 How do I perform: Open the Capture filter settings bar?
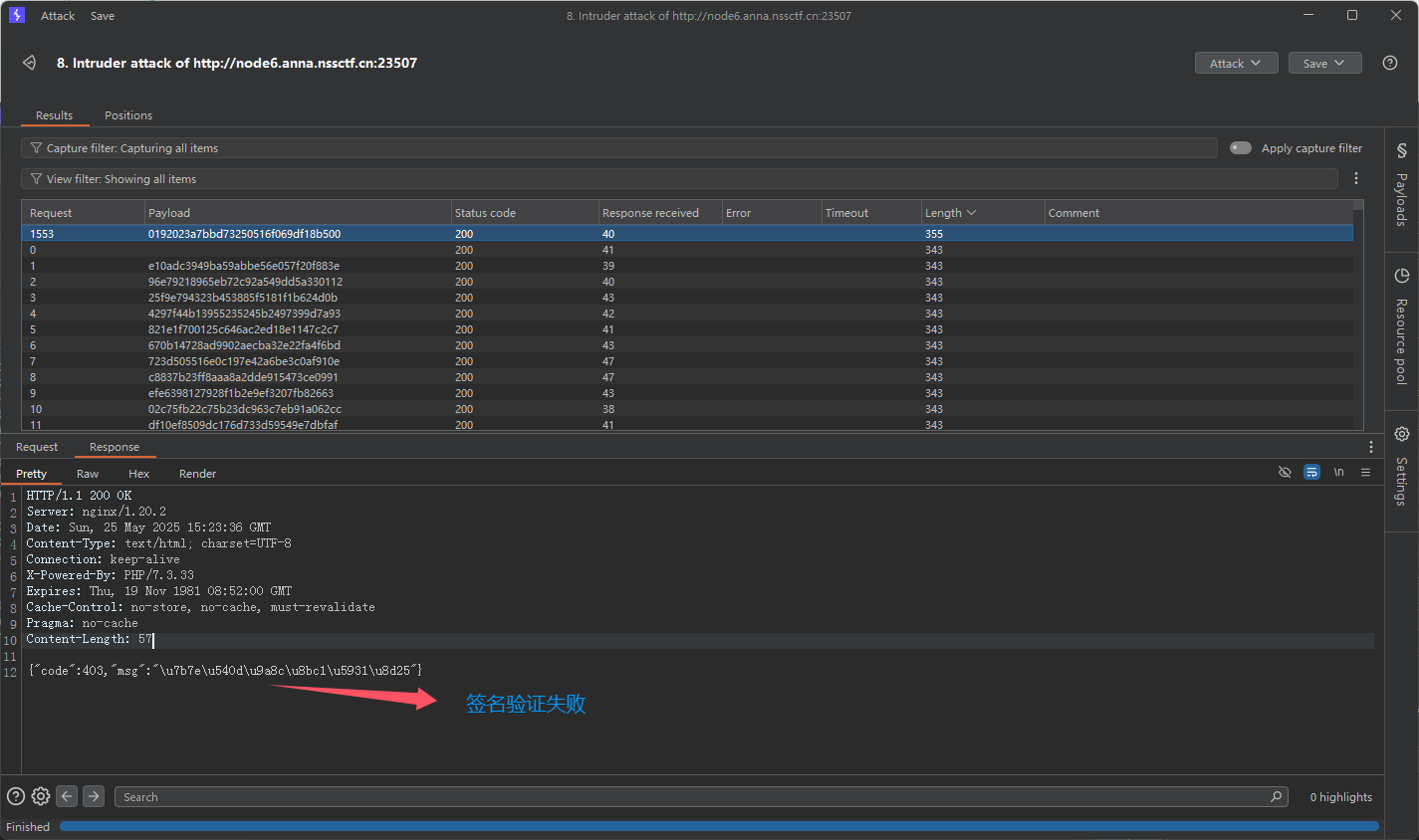point(617,148)
